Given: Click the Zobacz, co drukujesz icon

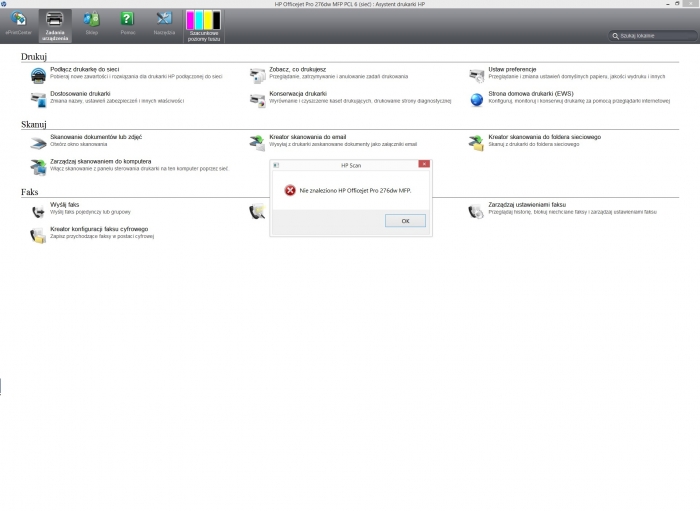Looking at the screenshot, I should tap(258, 75).
